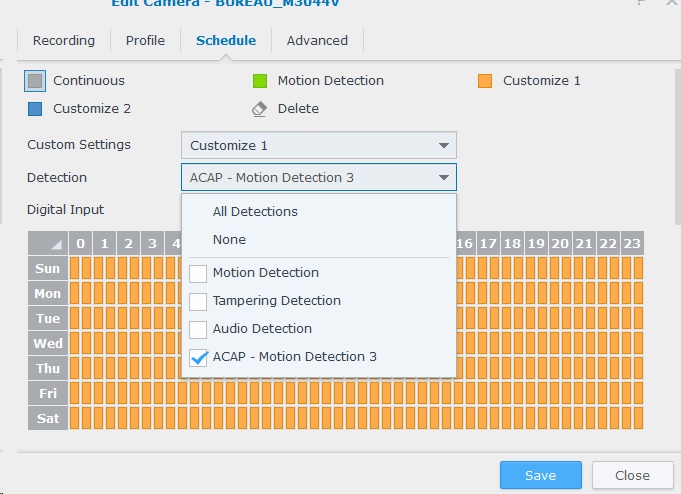Switch to the Recording tab
Image resolution: width=681 pixels, height=494 pixels.
(x=64, y=41)
